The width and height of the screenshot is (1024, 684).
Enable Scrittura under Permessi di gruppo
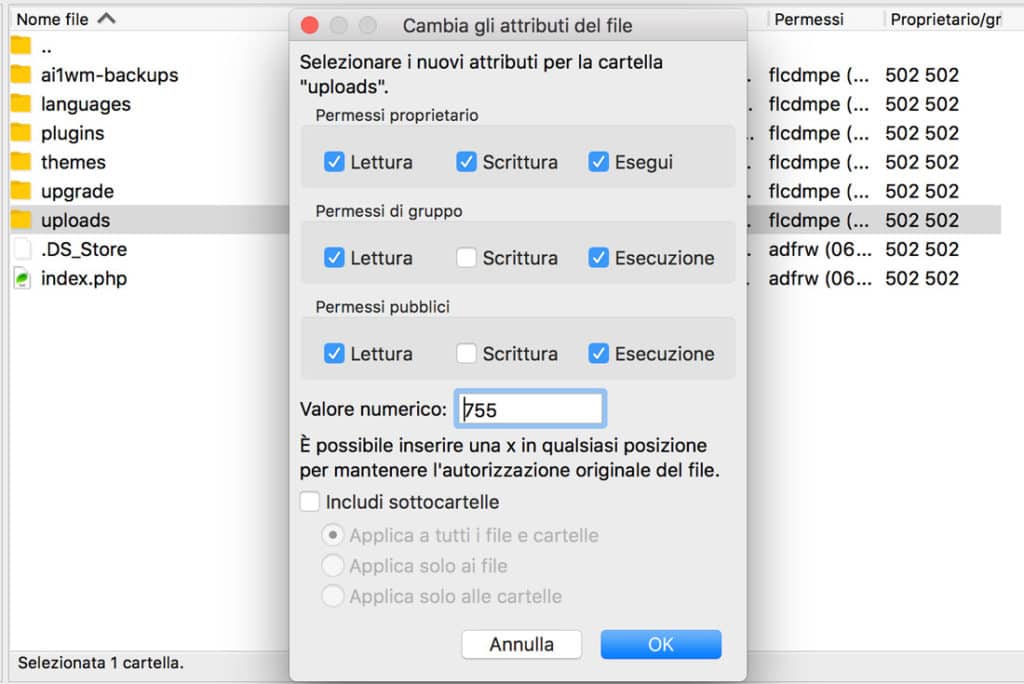(466, 258)
